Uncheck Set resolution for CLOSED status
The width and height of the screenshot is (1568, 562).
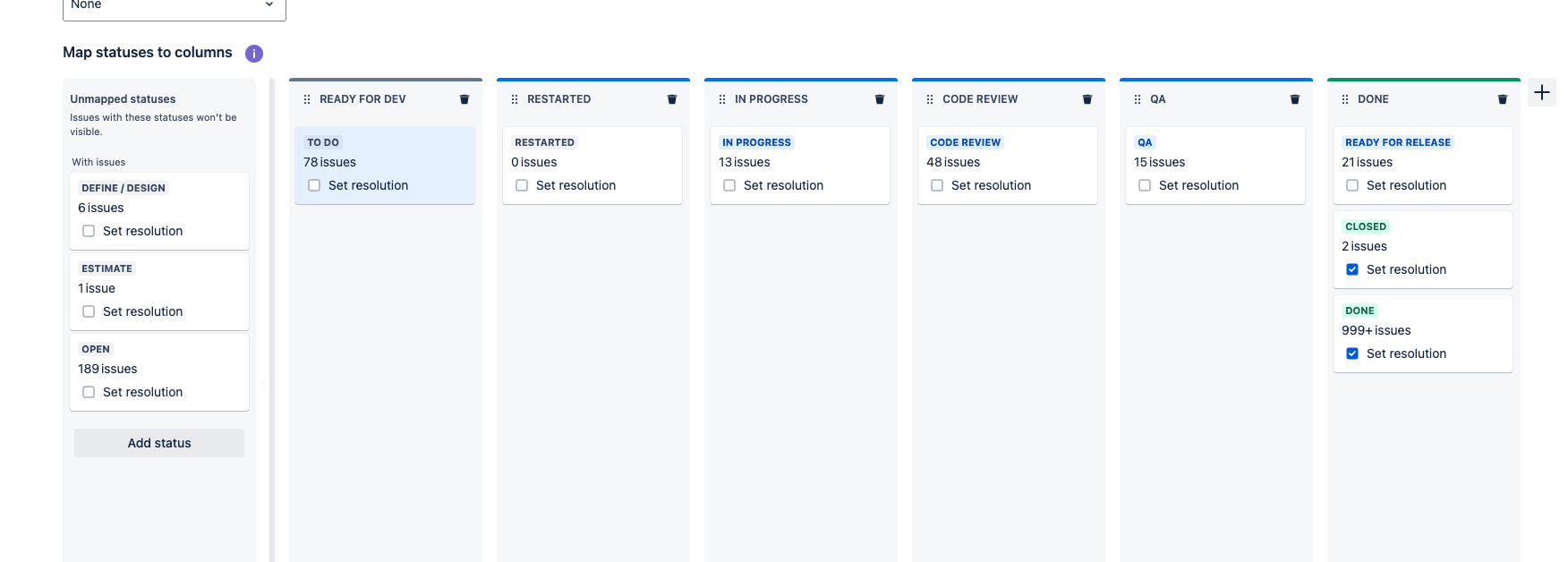click(1352, 269)
